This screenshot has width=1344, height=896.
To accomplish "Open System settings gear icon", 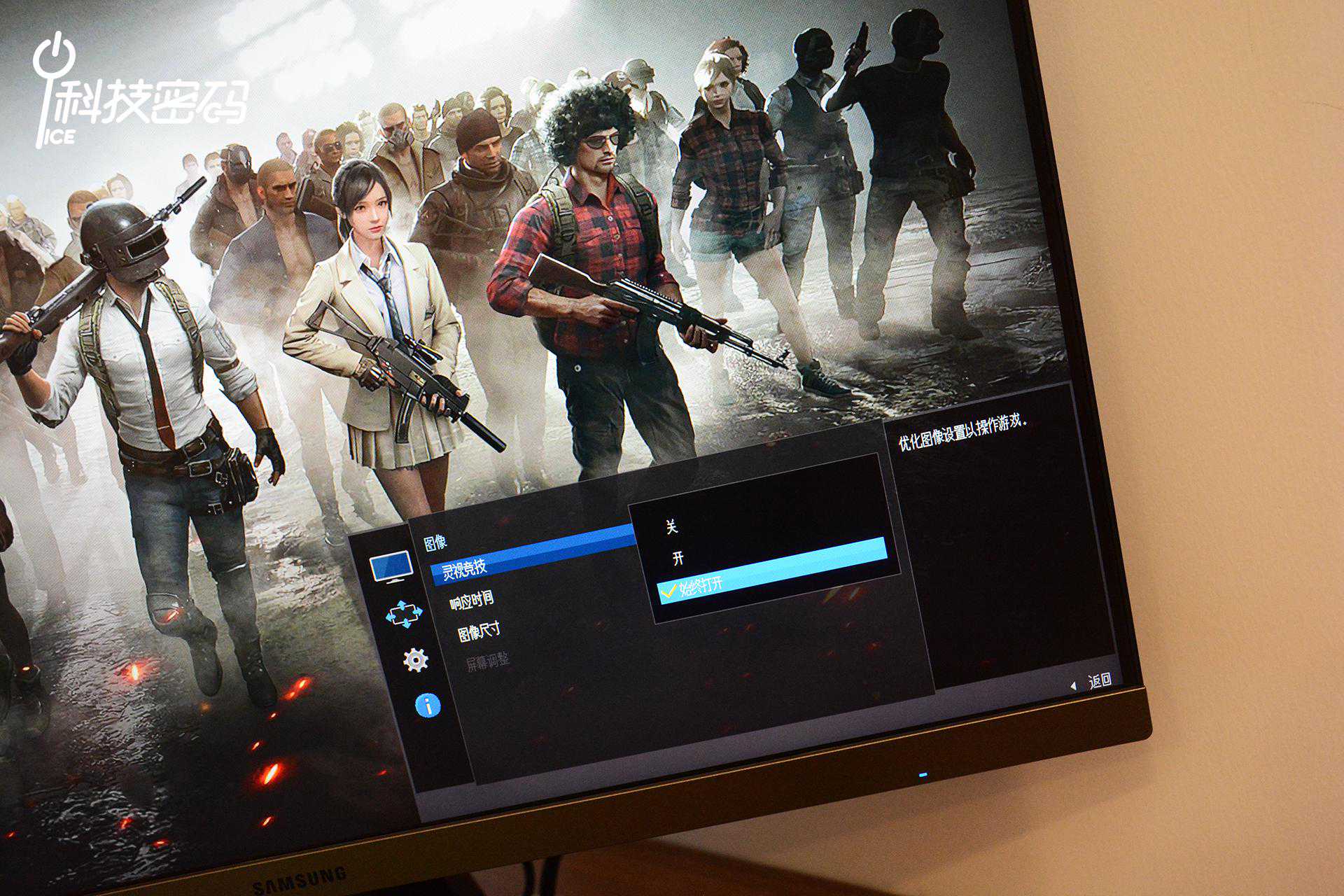I will pos(415,659).
